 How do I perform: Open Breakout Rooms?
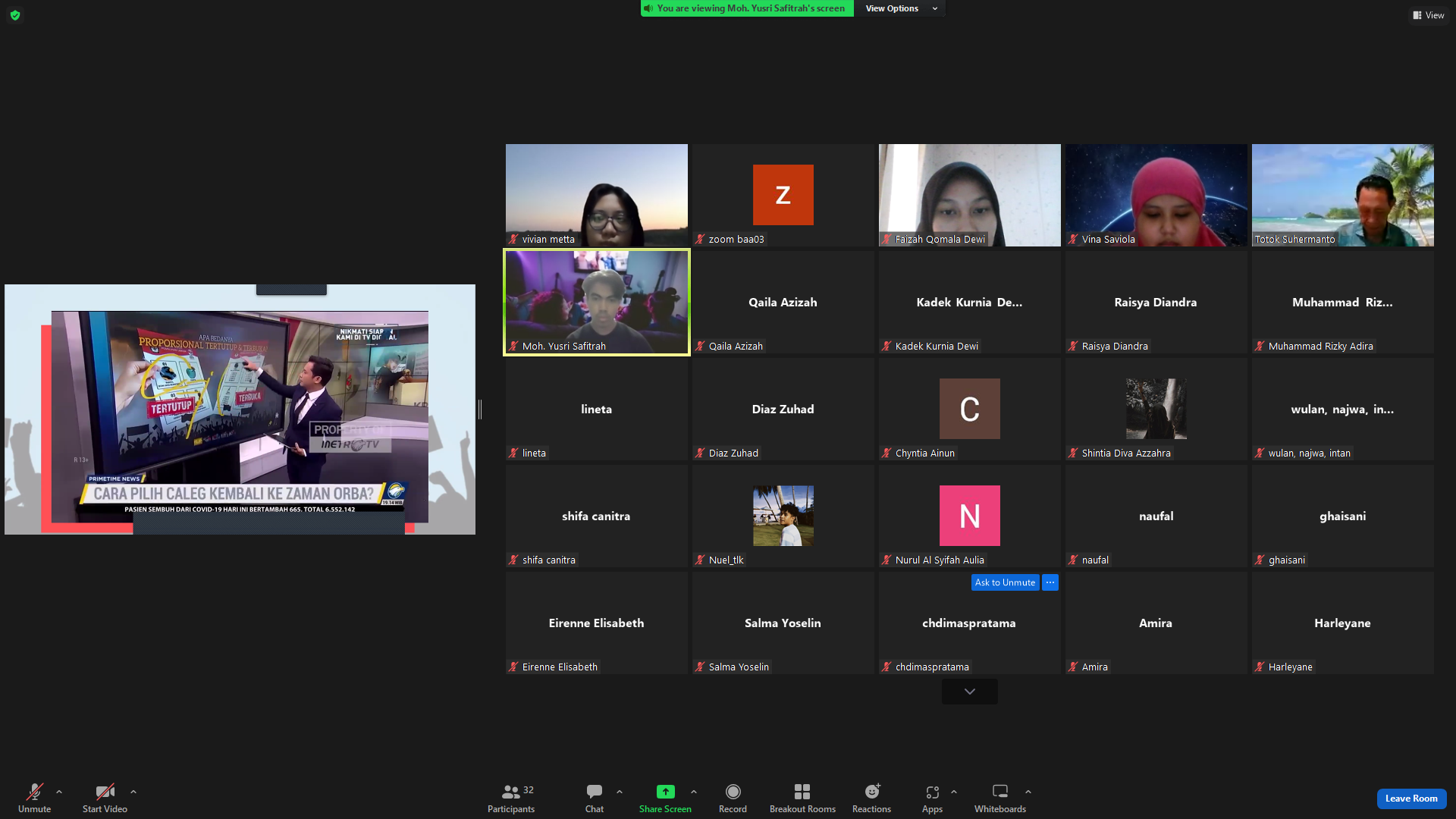[x=802, y=798]
